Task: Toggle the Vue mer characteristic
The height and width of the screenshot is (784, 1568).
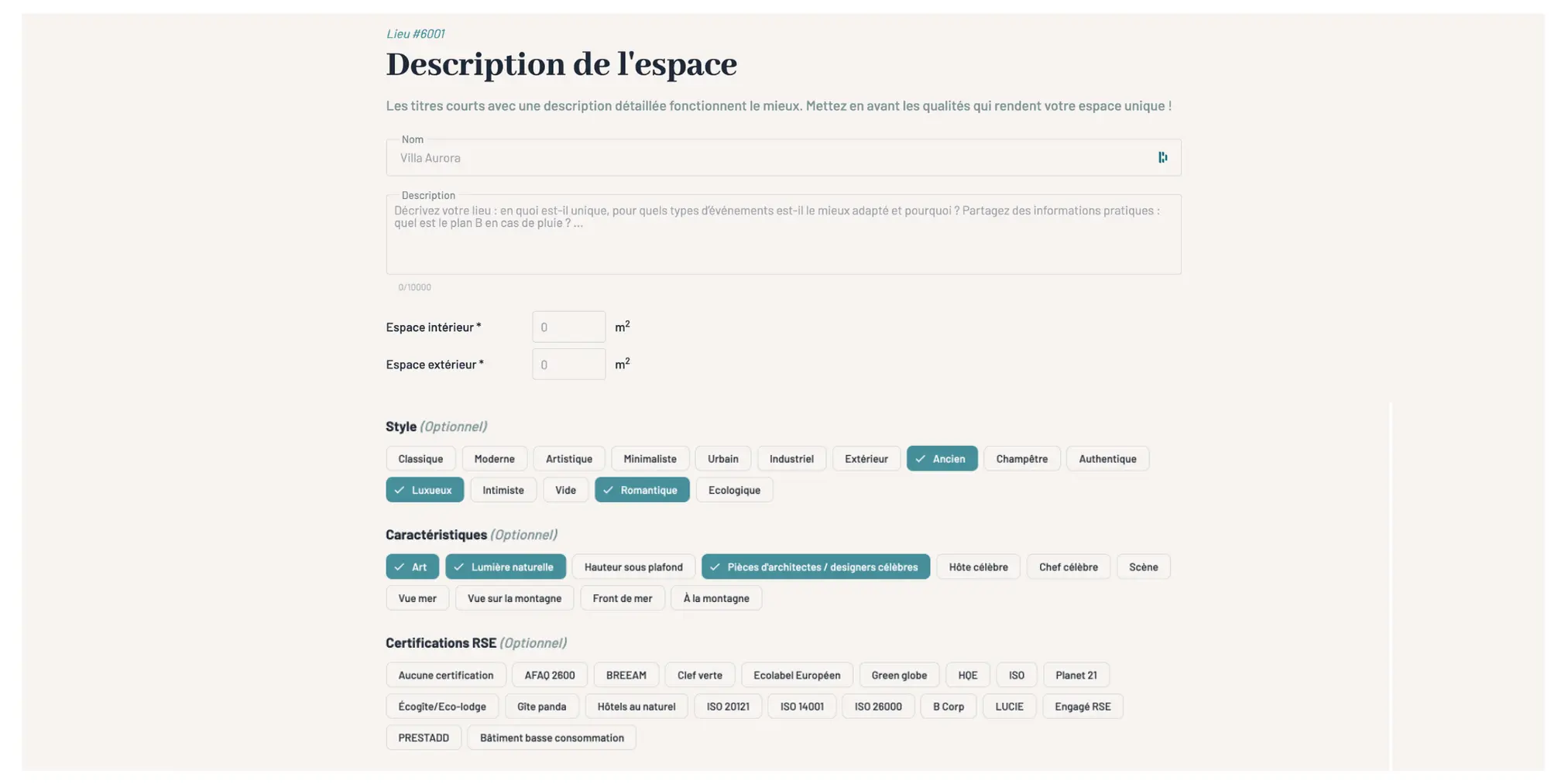Action: point(417,598)
